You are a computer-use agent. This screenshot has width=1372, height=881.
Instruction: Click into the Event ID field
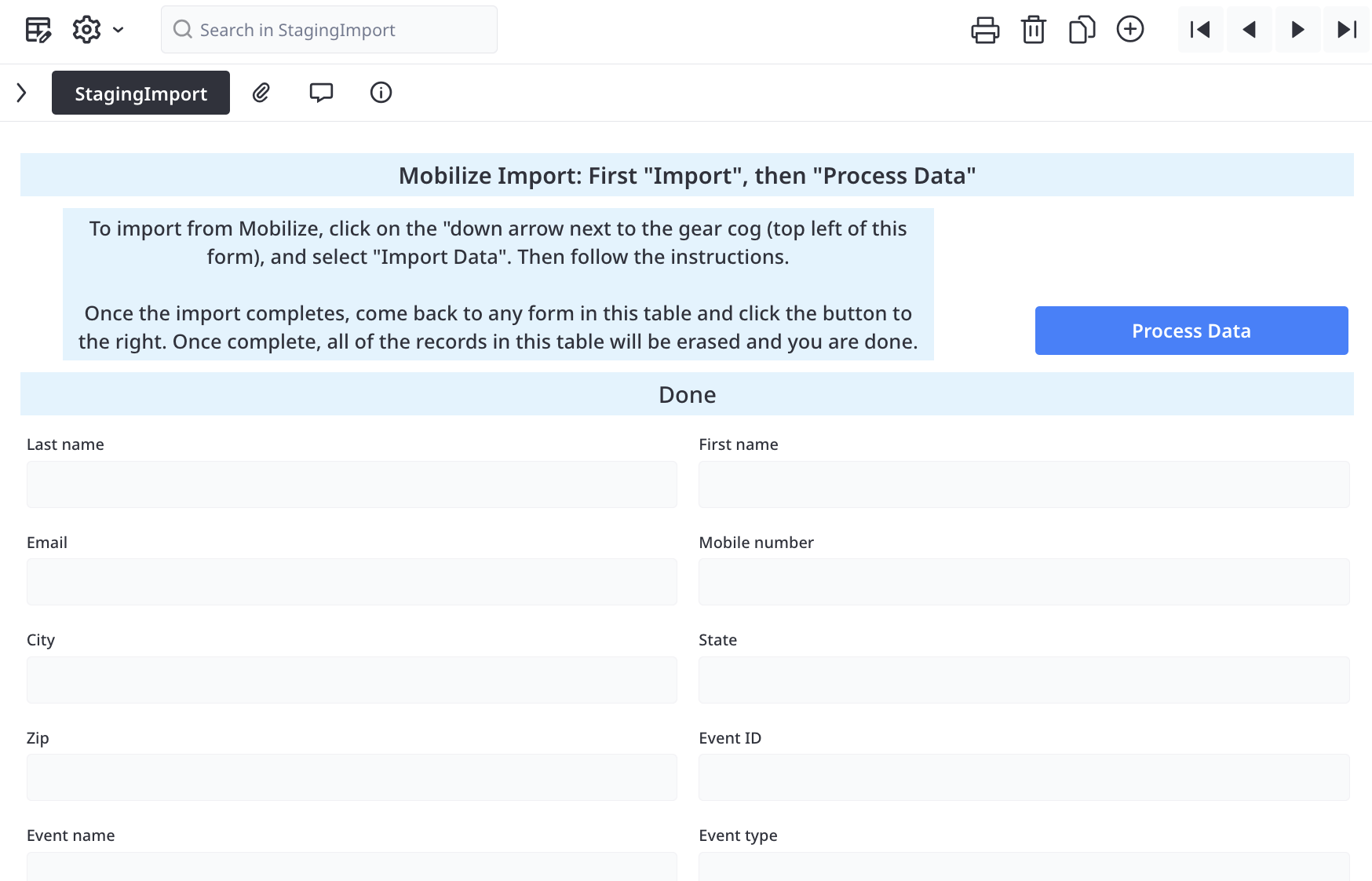tap(1024, 777)
